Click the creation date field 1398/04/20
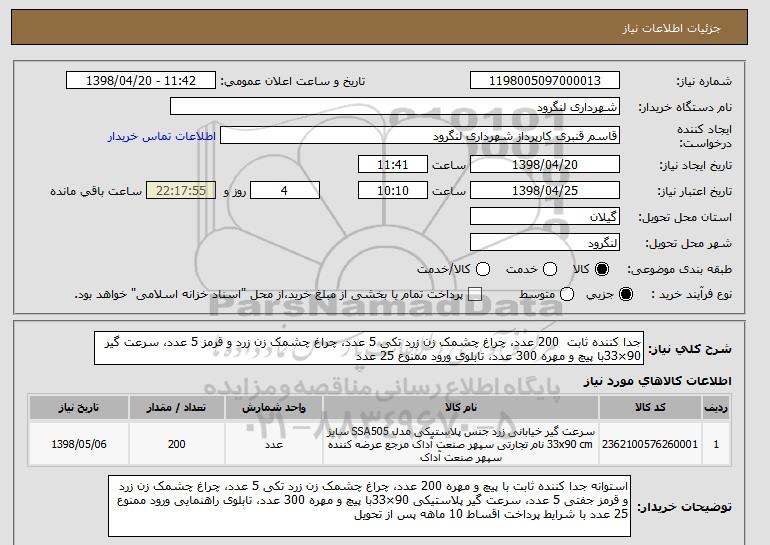The width and height of the screenshot is (770, 545). pos(545,164)
